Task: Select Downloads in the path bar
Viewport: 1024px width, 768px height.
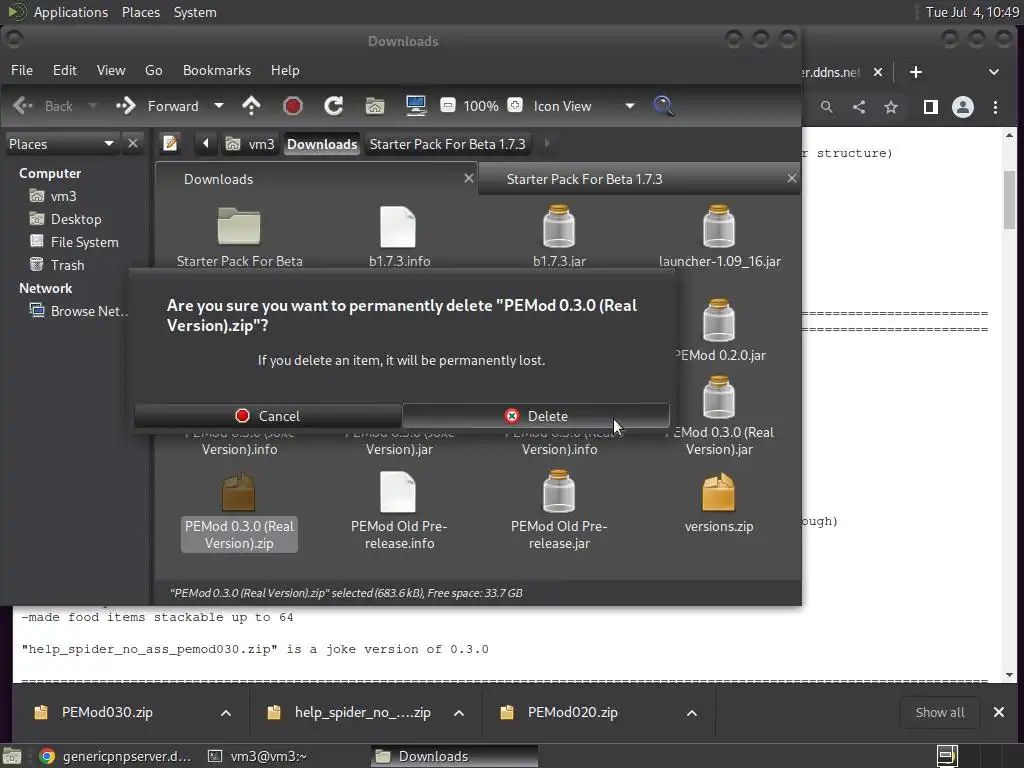Action: [322, 144]
